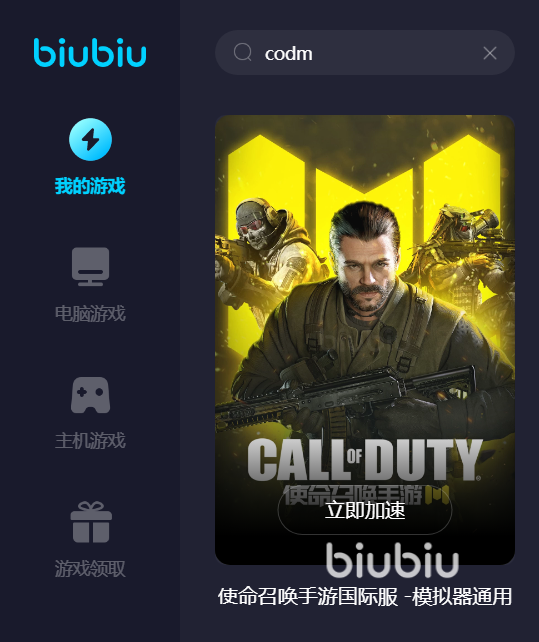Click the magnifier search icon
The image size is (539, 642).
pos(242,52)
